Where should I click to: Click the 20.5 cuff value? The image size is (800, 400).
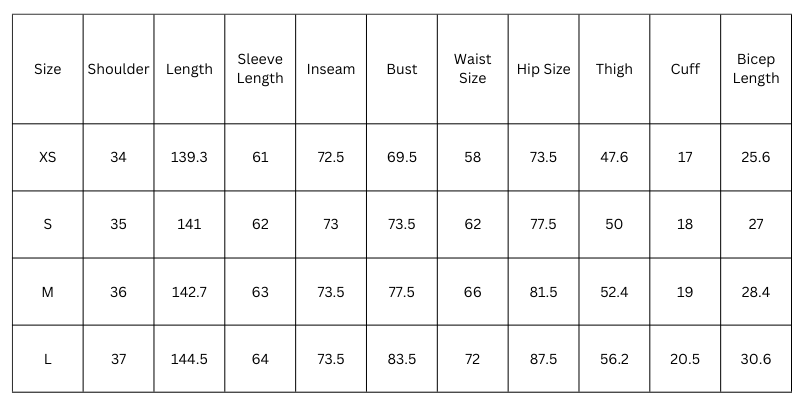[x=685, y=359]
